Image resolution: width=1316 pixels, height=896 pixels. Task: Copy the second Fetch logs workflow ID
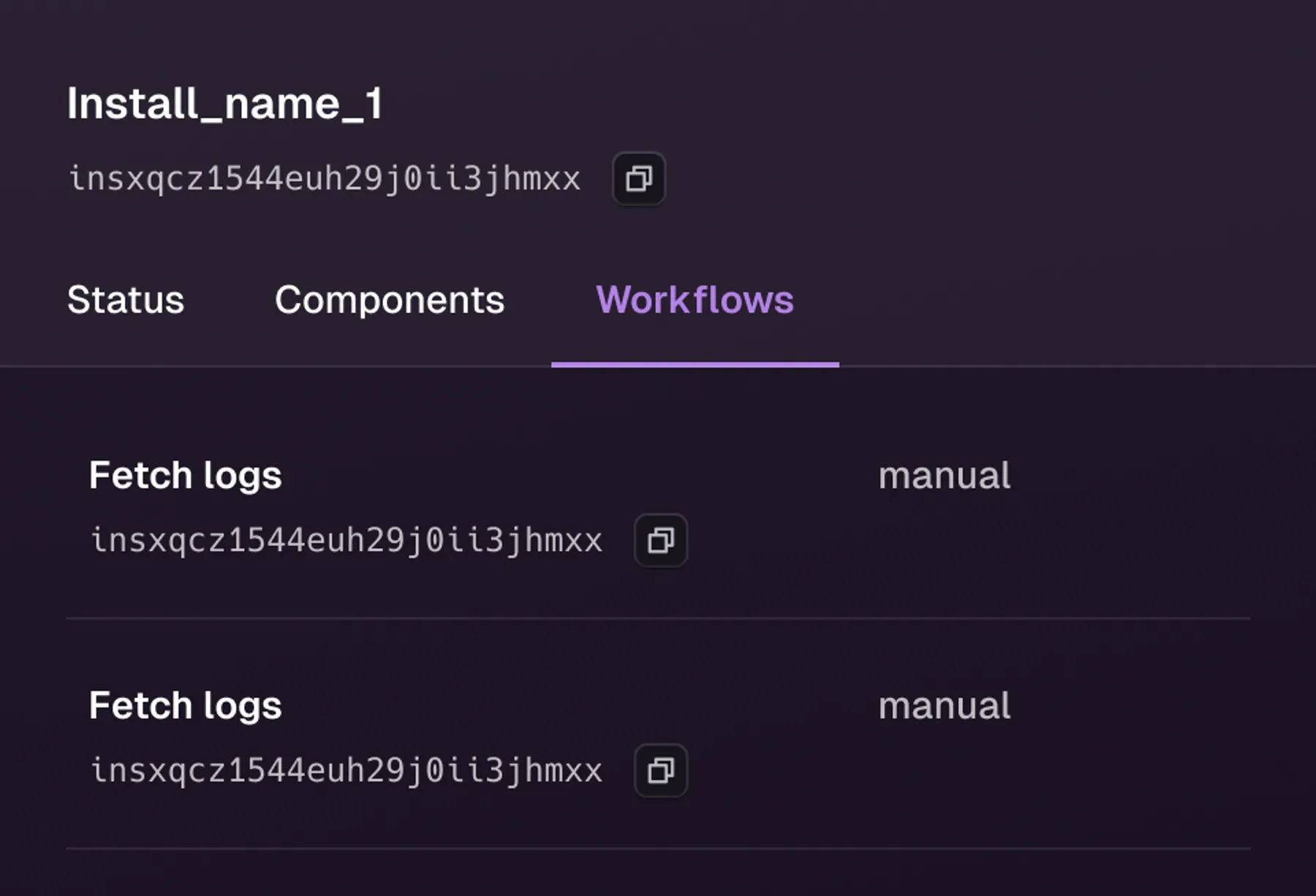(660, 770)
